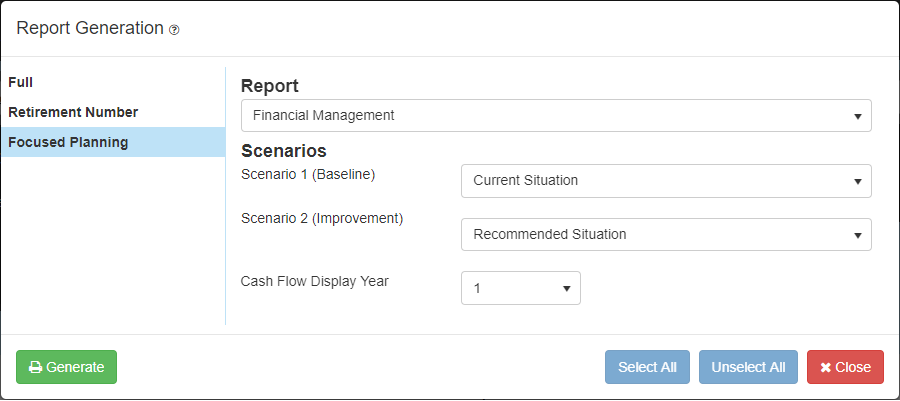This screenshot has height=401, width=900.
Task: Dismiss the dialog with Close
Action: point(845,367)
